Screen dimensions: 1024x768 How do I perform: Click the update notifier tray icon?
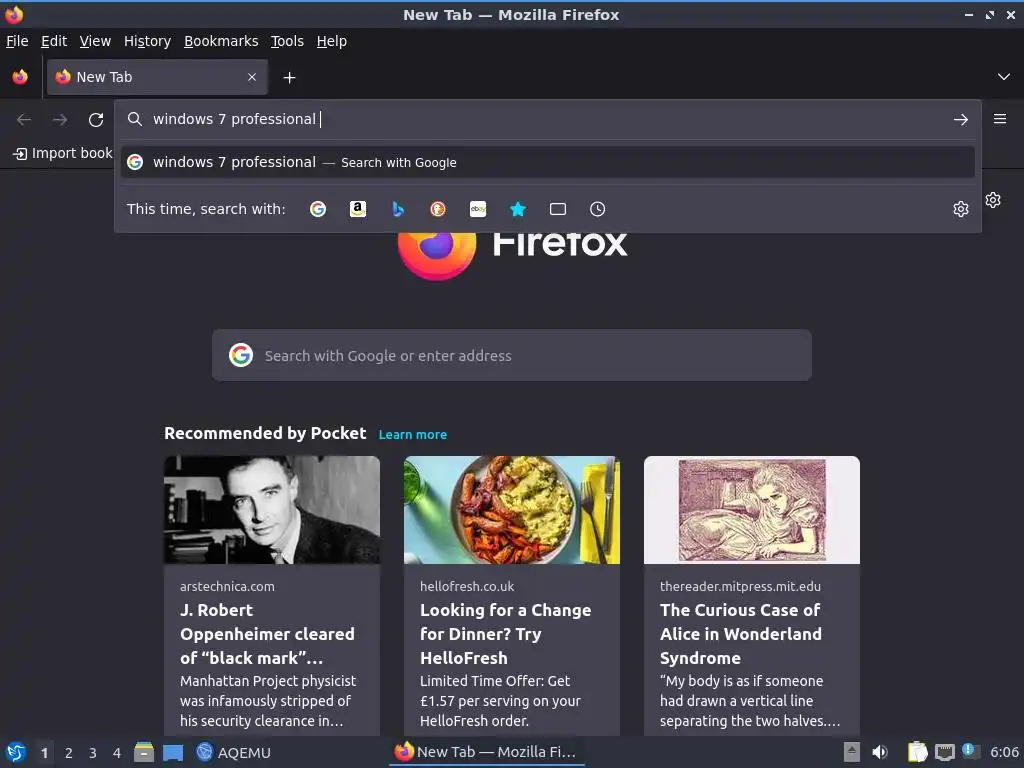pos(970,752)
